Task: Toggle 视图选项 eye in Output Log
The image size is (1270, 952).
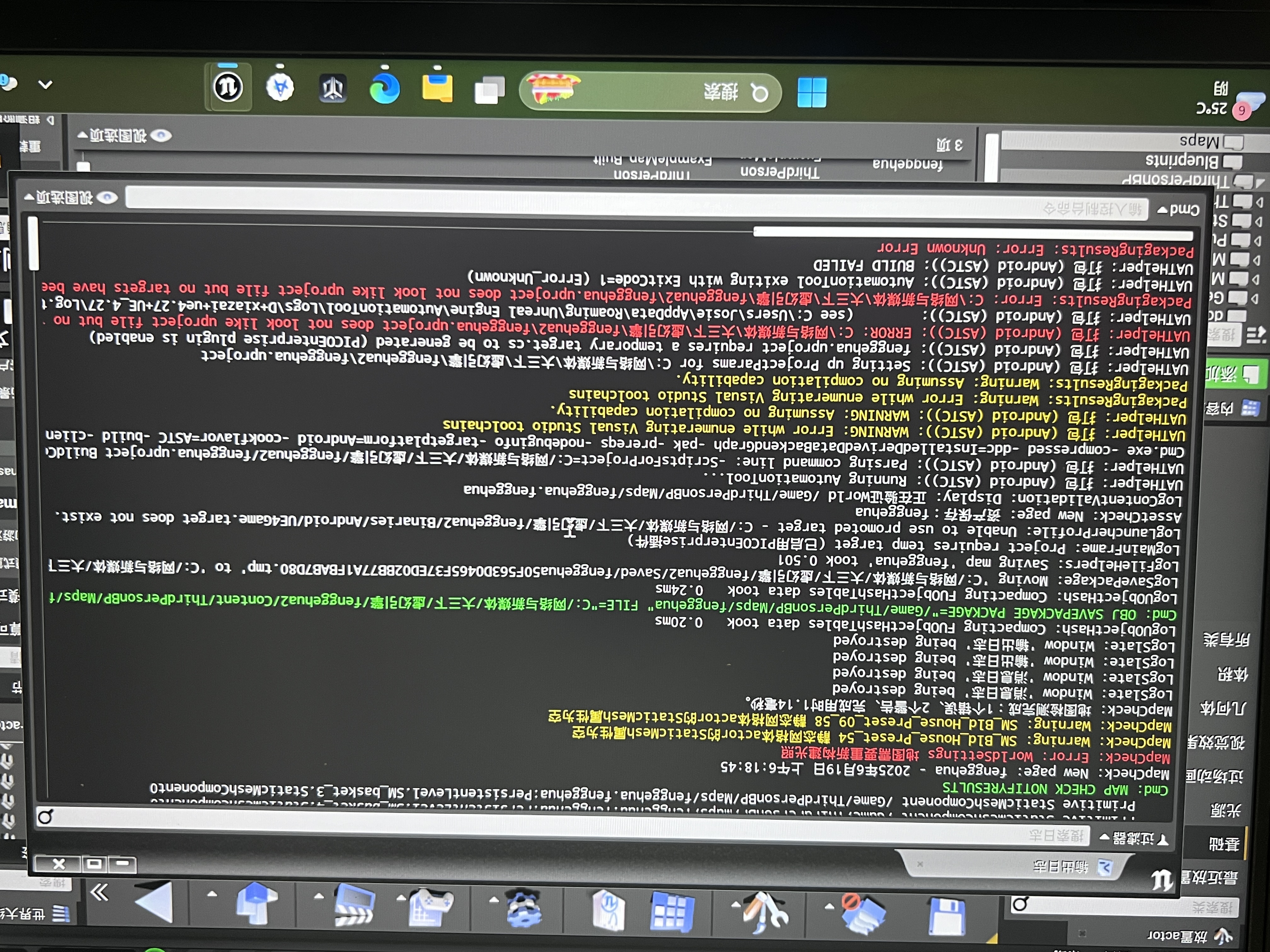Action: (107, 198)
